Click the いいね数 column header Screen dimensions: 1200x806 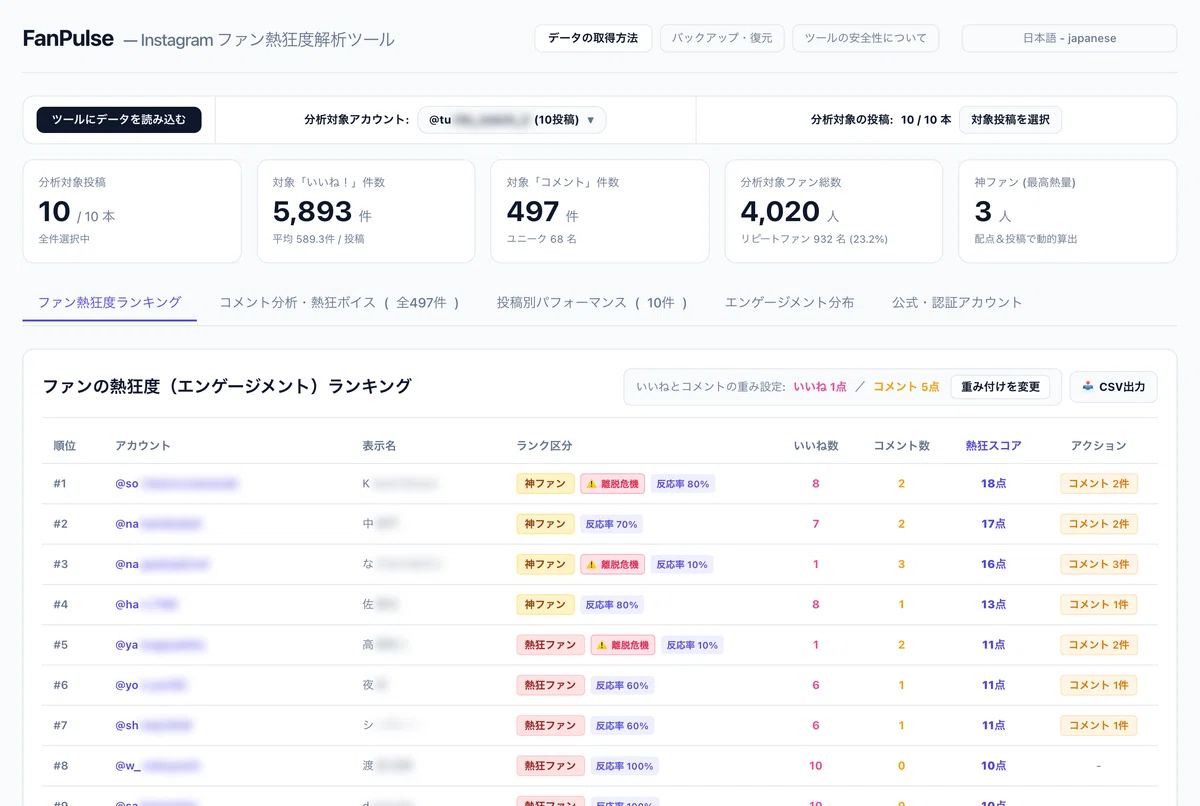816,446
